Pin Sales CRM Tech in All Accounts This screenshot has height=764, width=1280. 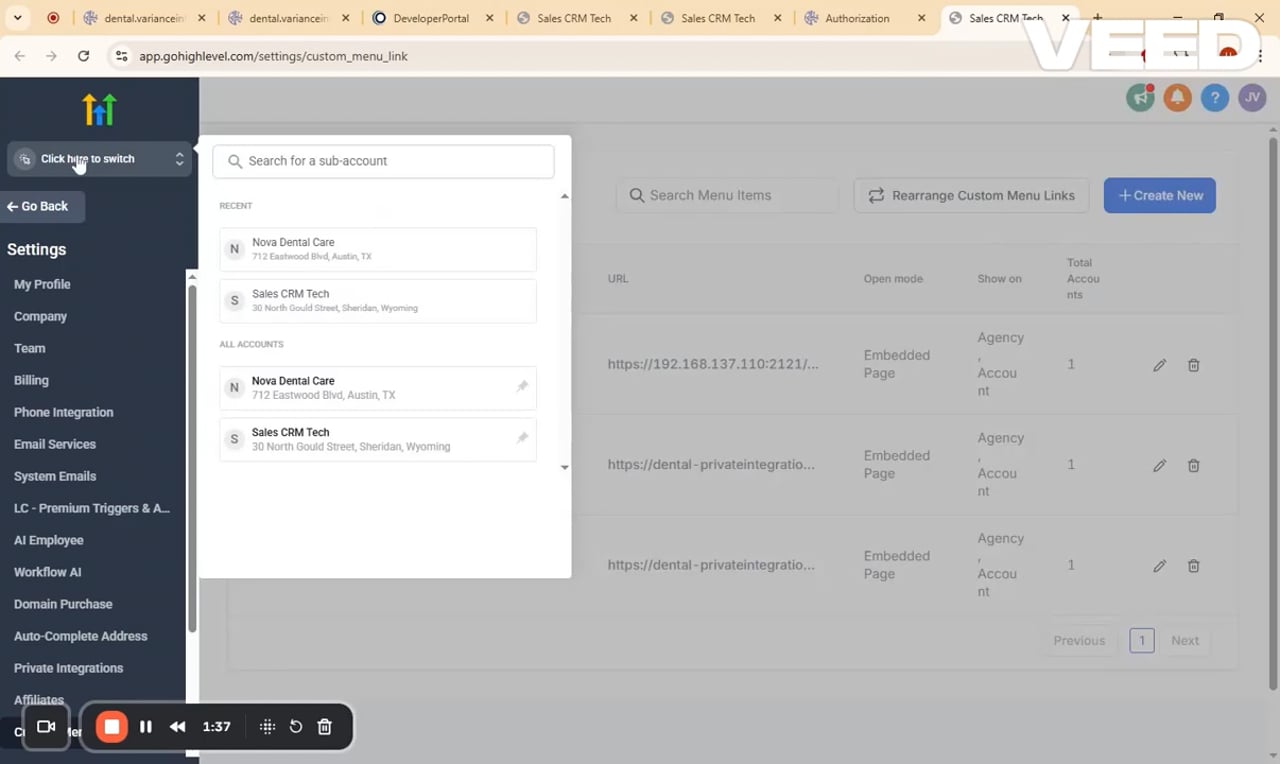(522, 438)
